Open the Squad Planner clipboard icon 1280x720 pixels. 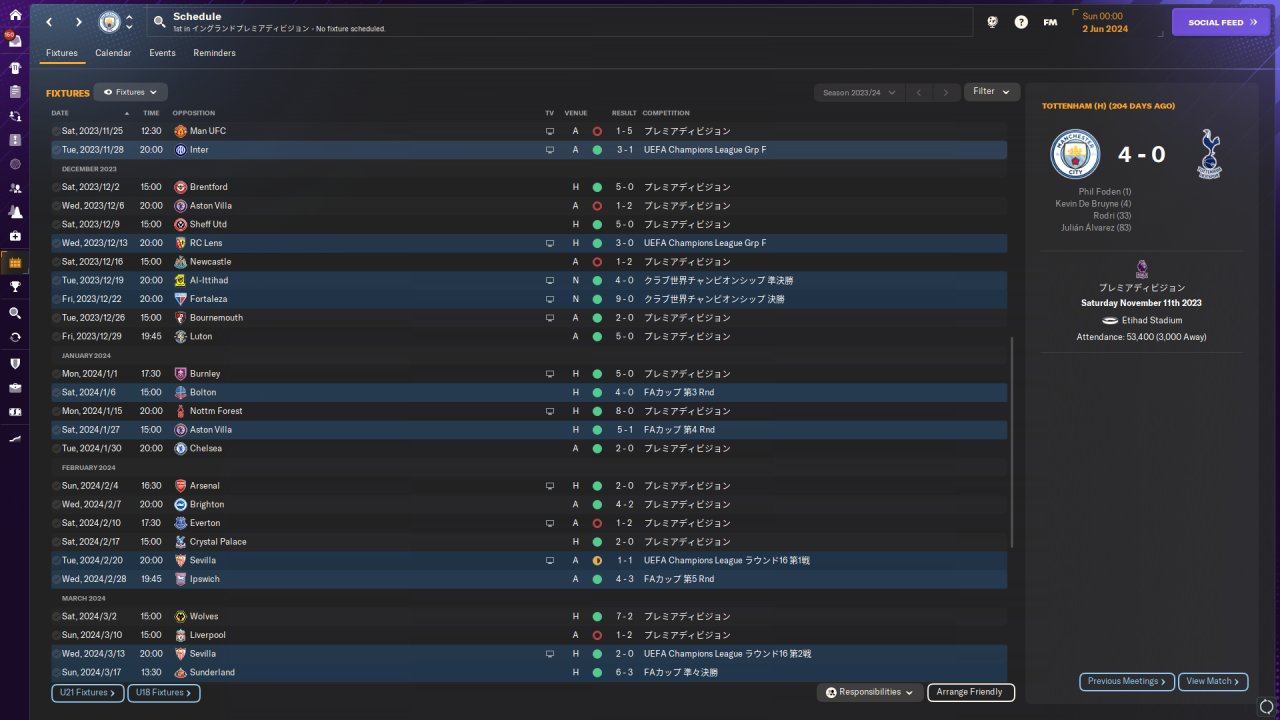[x=15, y=92]
